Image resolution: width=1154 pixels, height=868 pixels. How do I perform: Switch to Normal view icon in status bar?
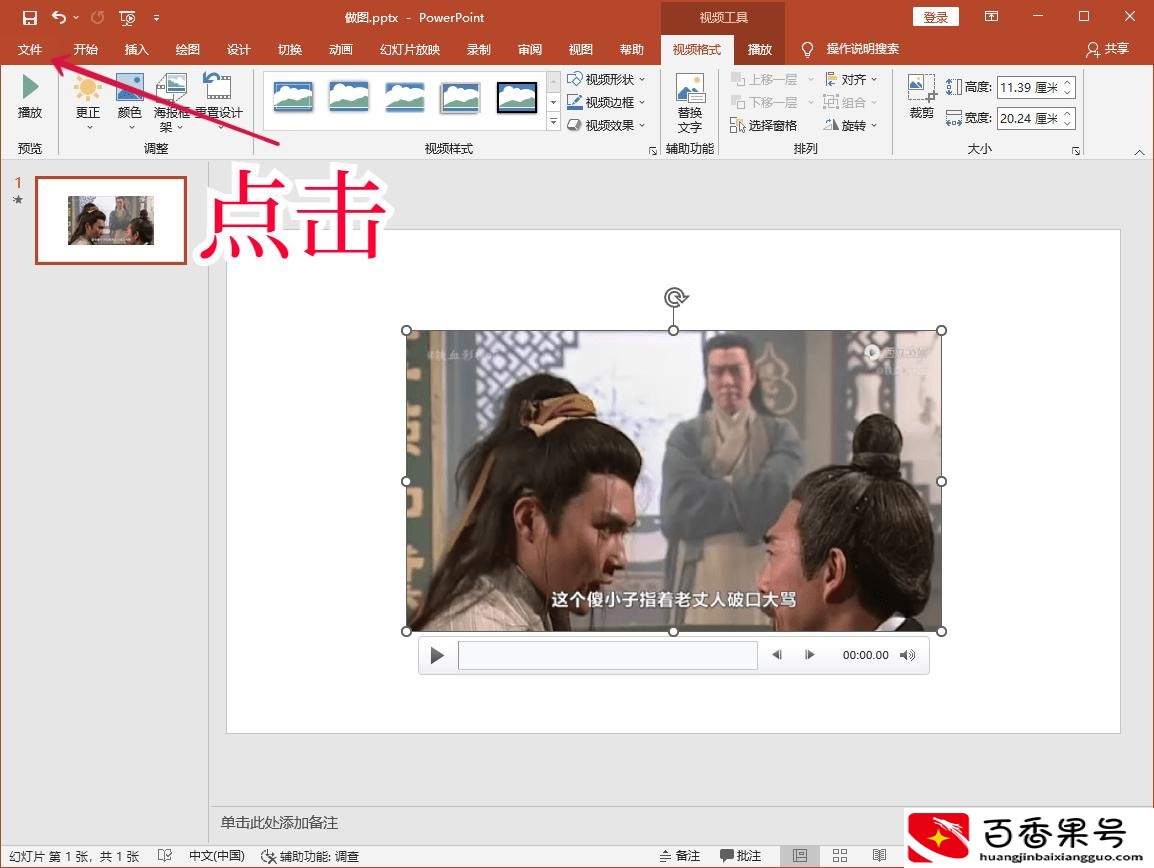tap(800, 855)
